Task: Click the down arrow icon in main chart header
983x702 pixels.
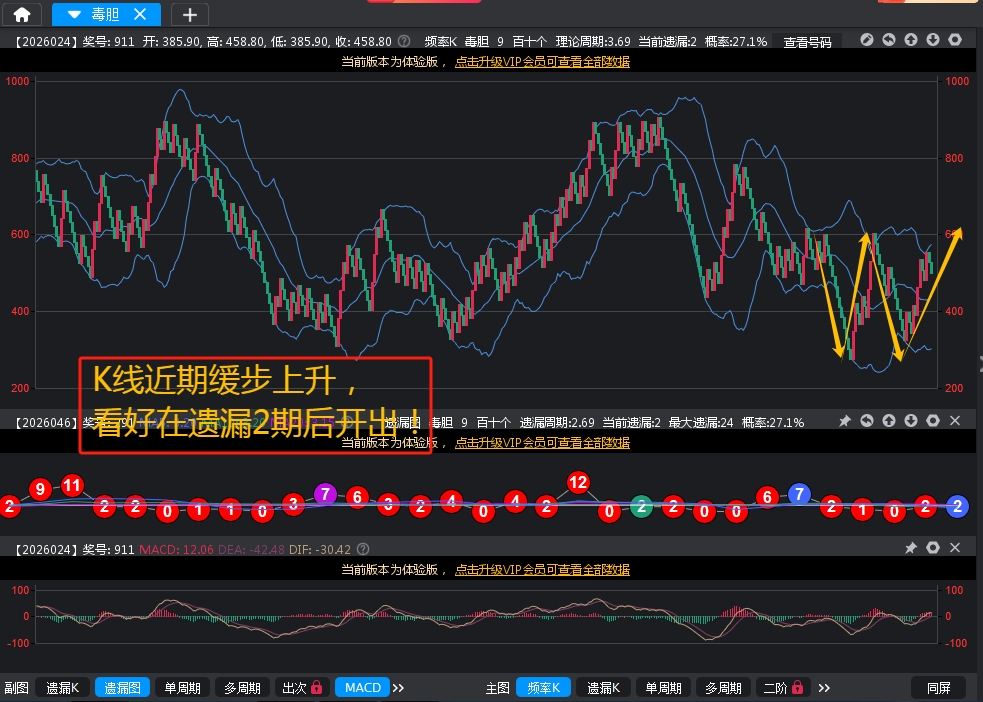Action: point(933,40)
